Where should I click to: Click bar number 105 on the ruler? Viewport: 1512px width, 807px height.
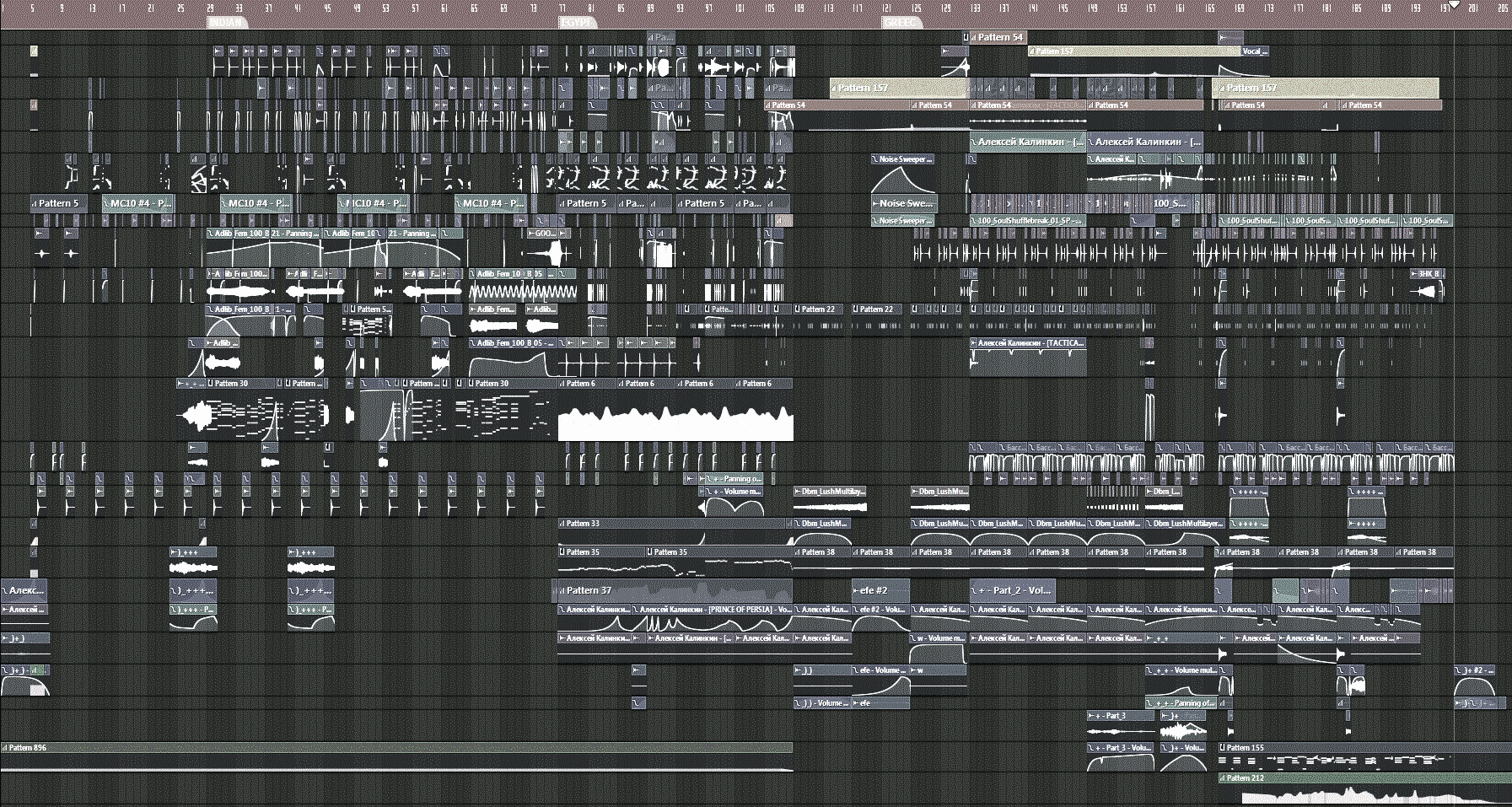click(769, 8)
